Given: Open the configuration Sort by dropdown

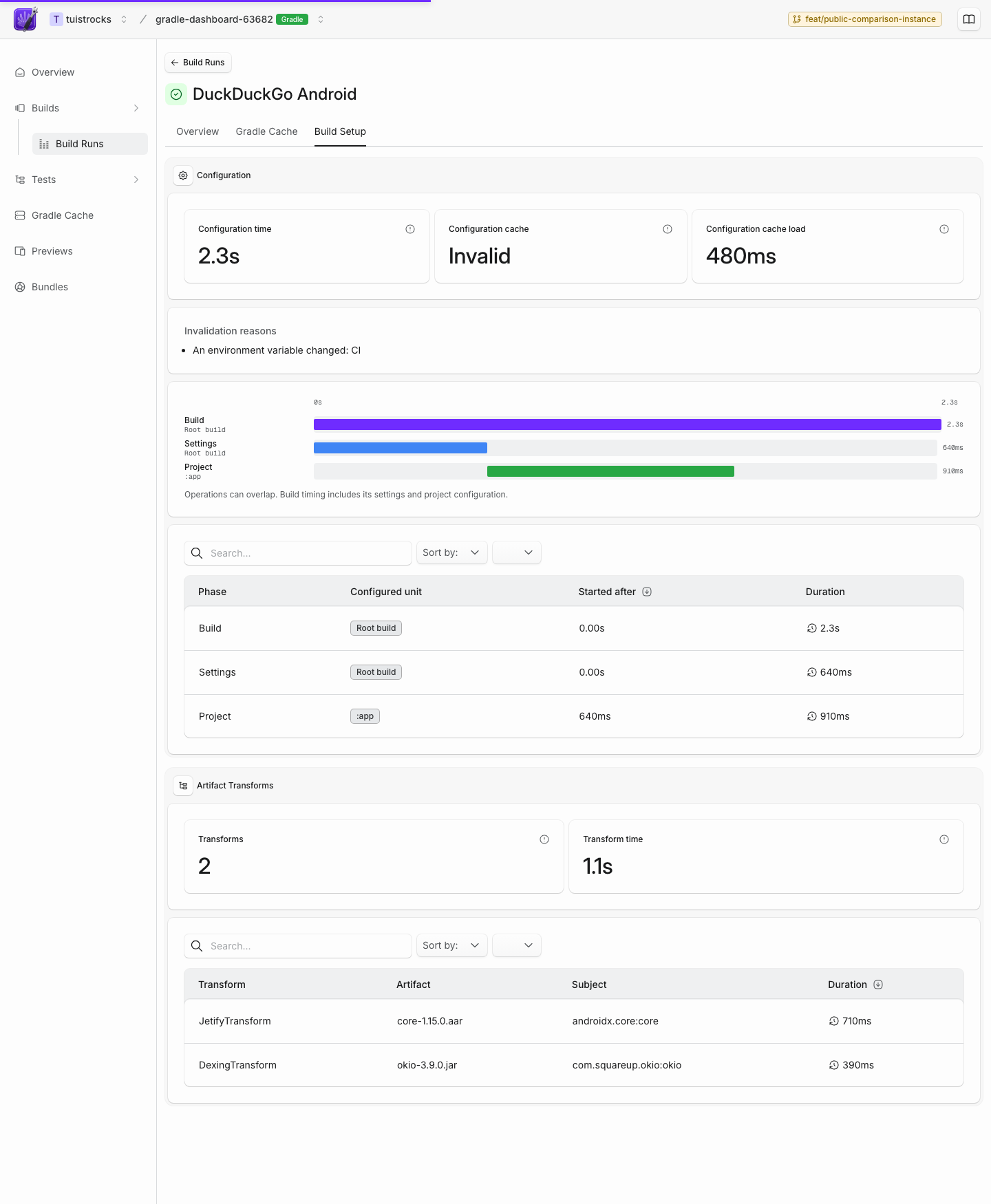Looking at the screenshot, I should point(451,552).
